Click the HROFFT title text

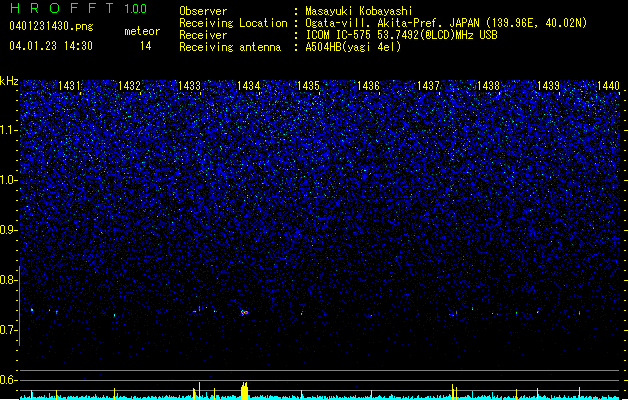coord(62,8)
